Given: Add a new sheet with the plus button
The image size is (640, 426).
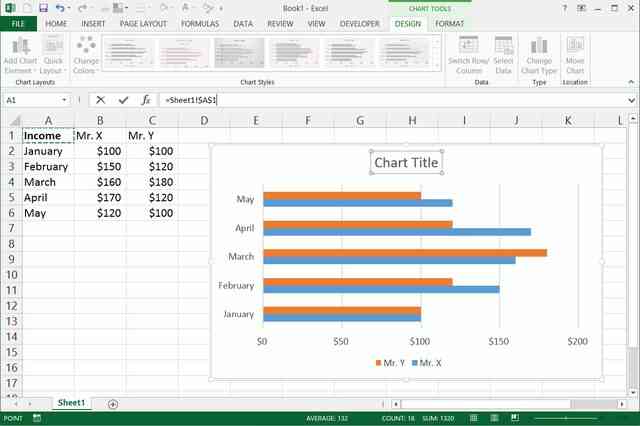Looking at the screenshot, I should [x=113, y=404].
